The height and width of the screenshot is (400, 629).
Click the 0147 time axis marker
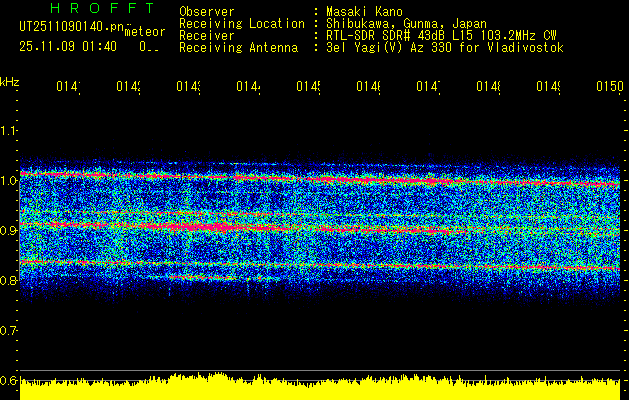[x=428, y=86]
